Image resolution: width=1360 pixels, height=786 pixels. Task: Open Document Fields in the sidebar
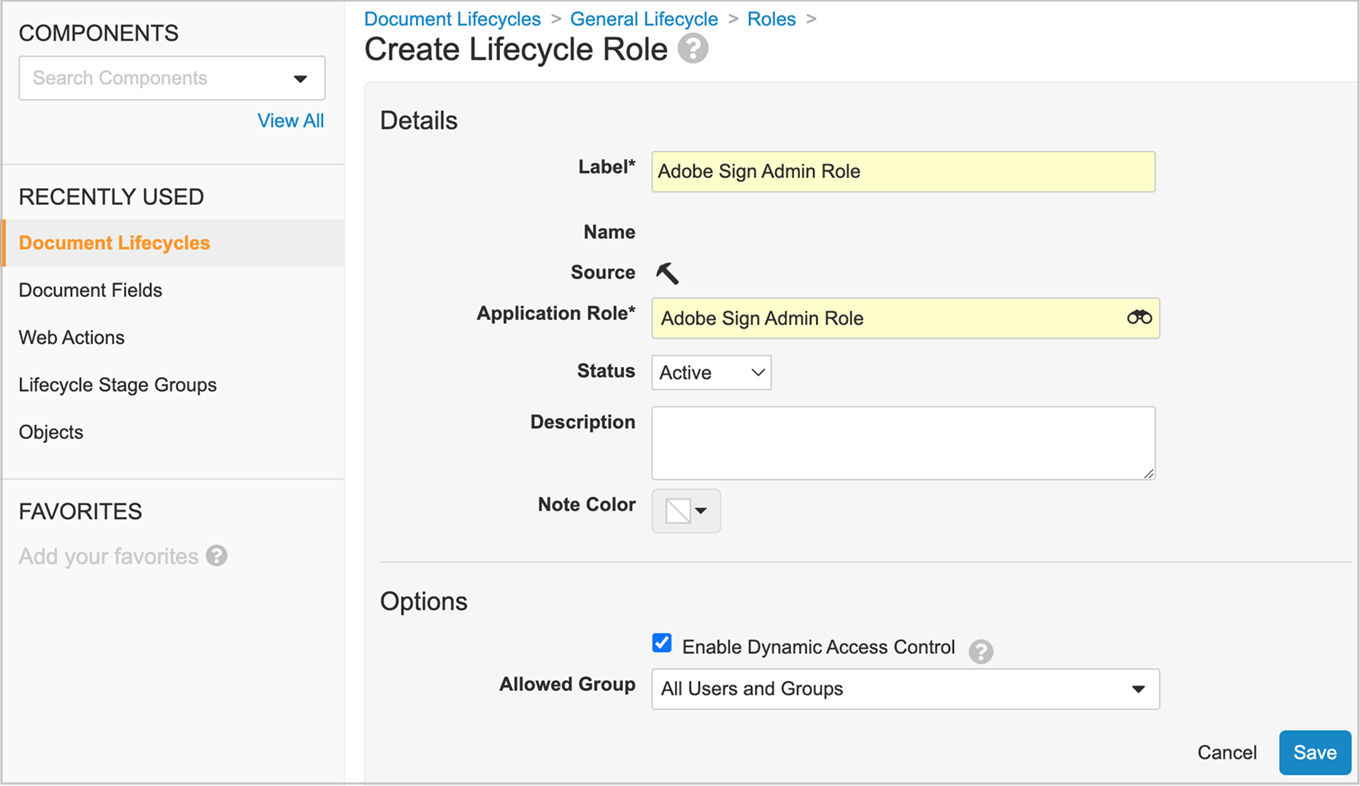click(90, 290)
